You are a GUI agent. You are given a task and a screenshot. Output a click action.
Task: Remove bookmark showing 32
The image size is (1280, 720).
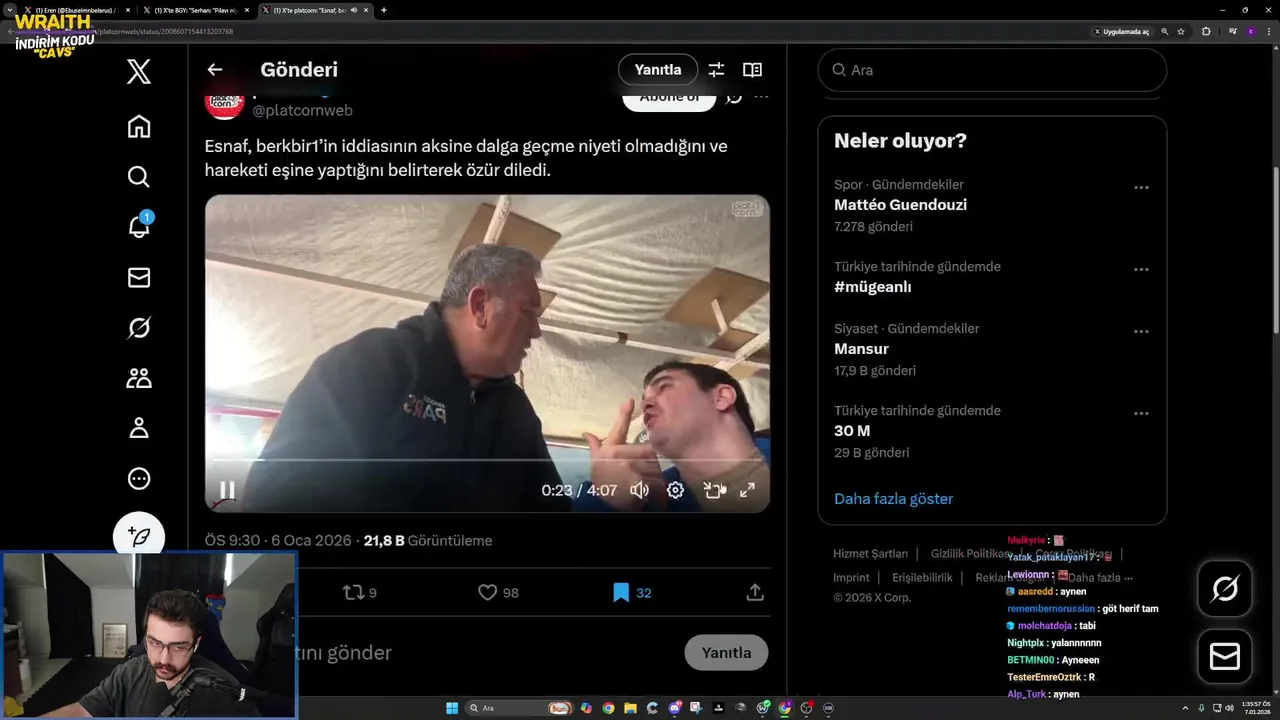click(632, 593)
